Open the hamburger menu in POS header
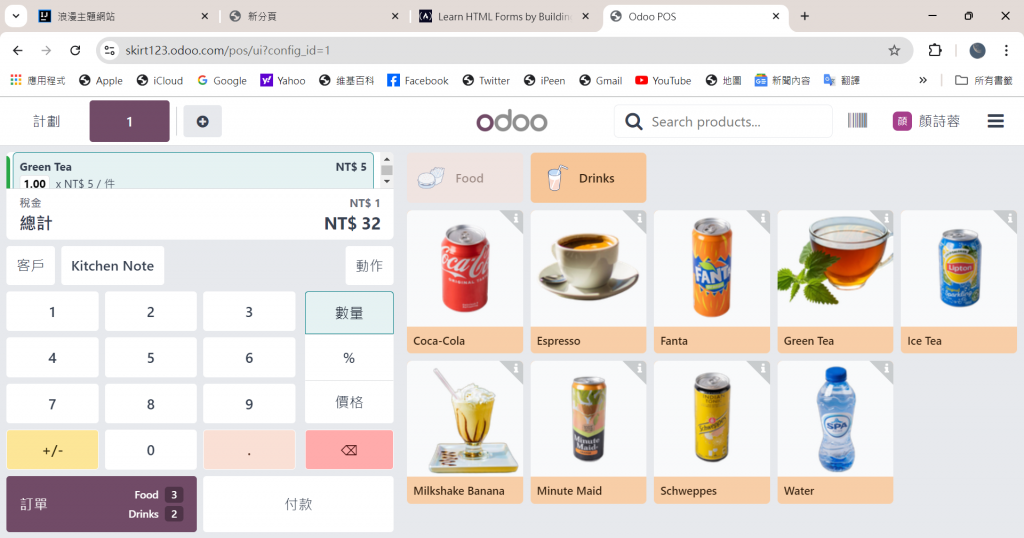The image size is (1024, 538). click(995, 121)
